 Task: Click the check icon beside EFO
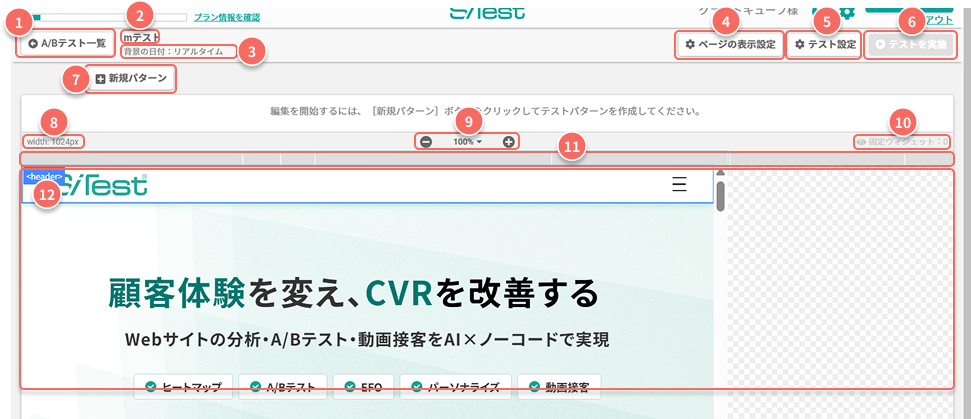[350, 387]
